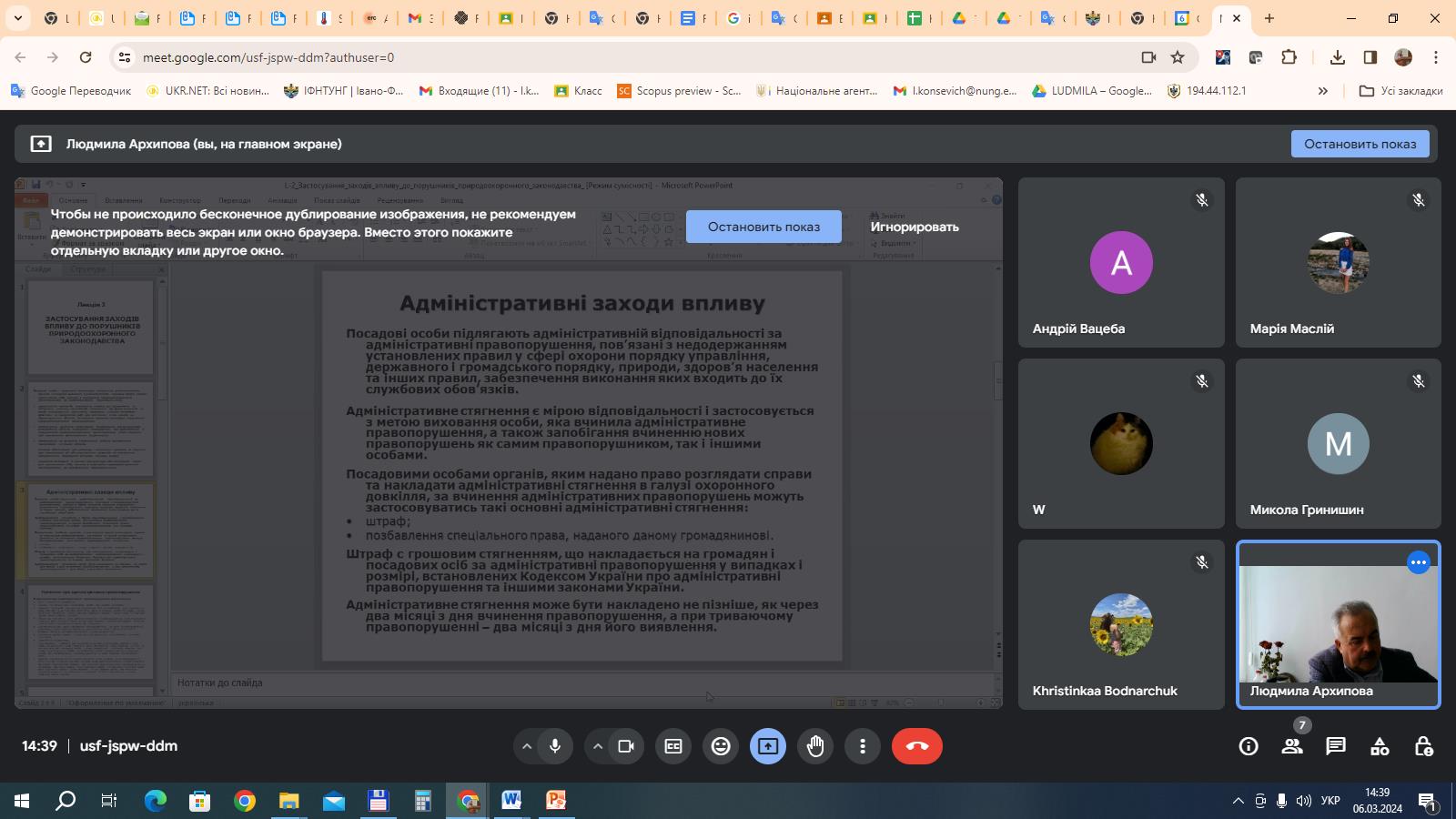Toggle the microphone mute button

pos(555,746)
